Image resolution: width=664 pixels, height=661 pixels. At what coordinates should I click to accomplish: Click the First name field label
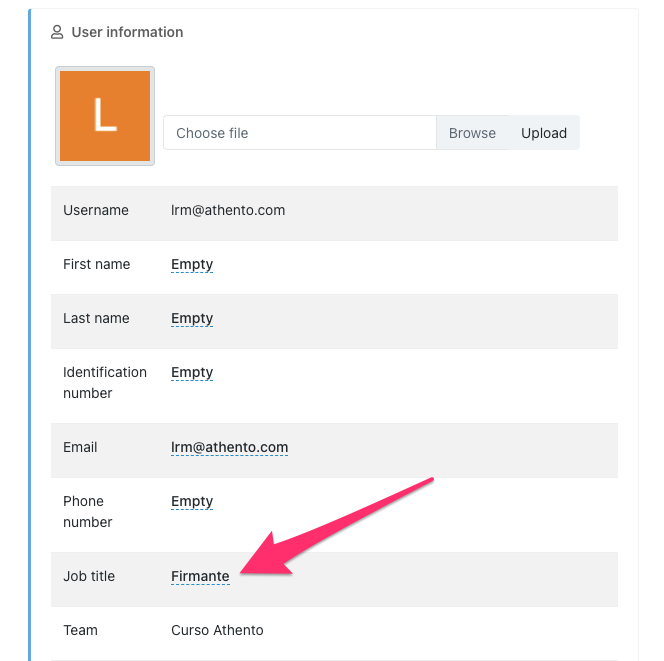[97, 265]
